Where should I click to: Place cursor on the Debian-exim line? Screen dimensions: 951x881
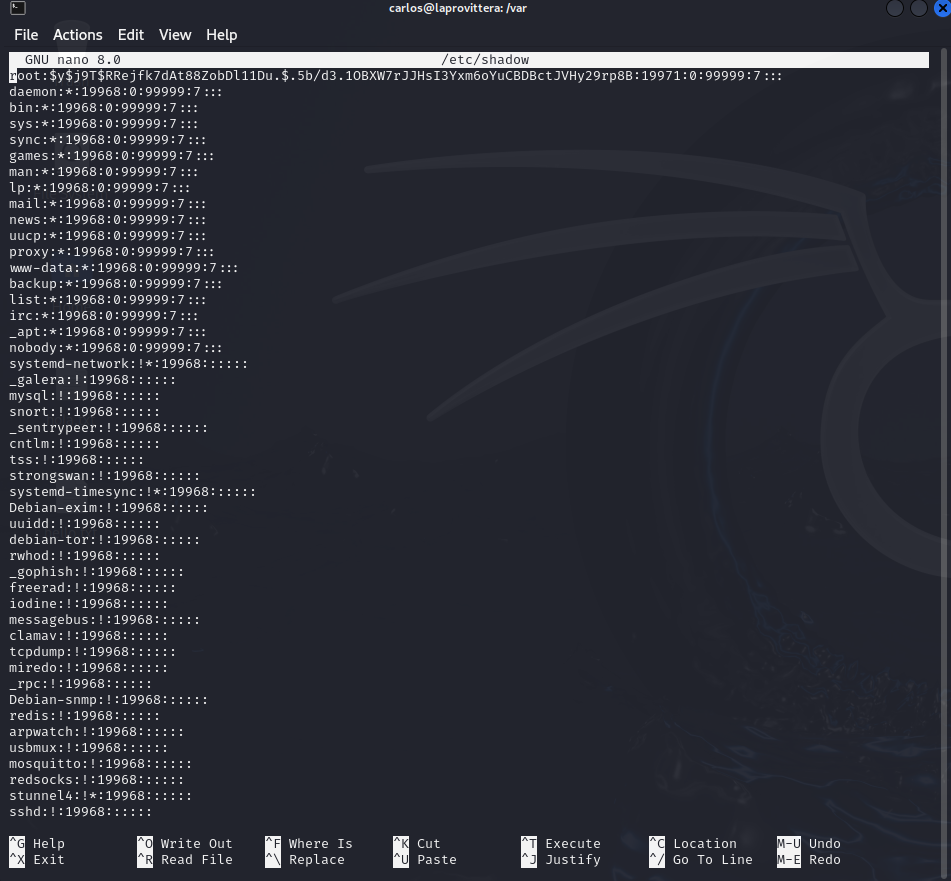tap(108, 508)
